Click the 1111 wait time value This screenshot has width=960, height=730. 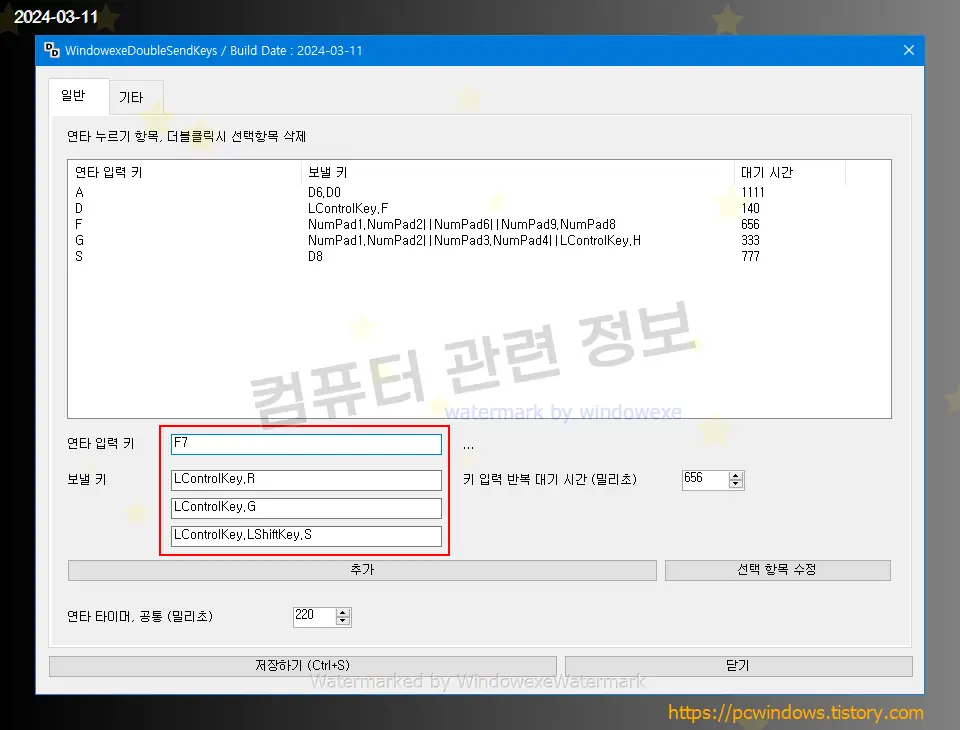pyautogui.click(x=752, y=192)
